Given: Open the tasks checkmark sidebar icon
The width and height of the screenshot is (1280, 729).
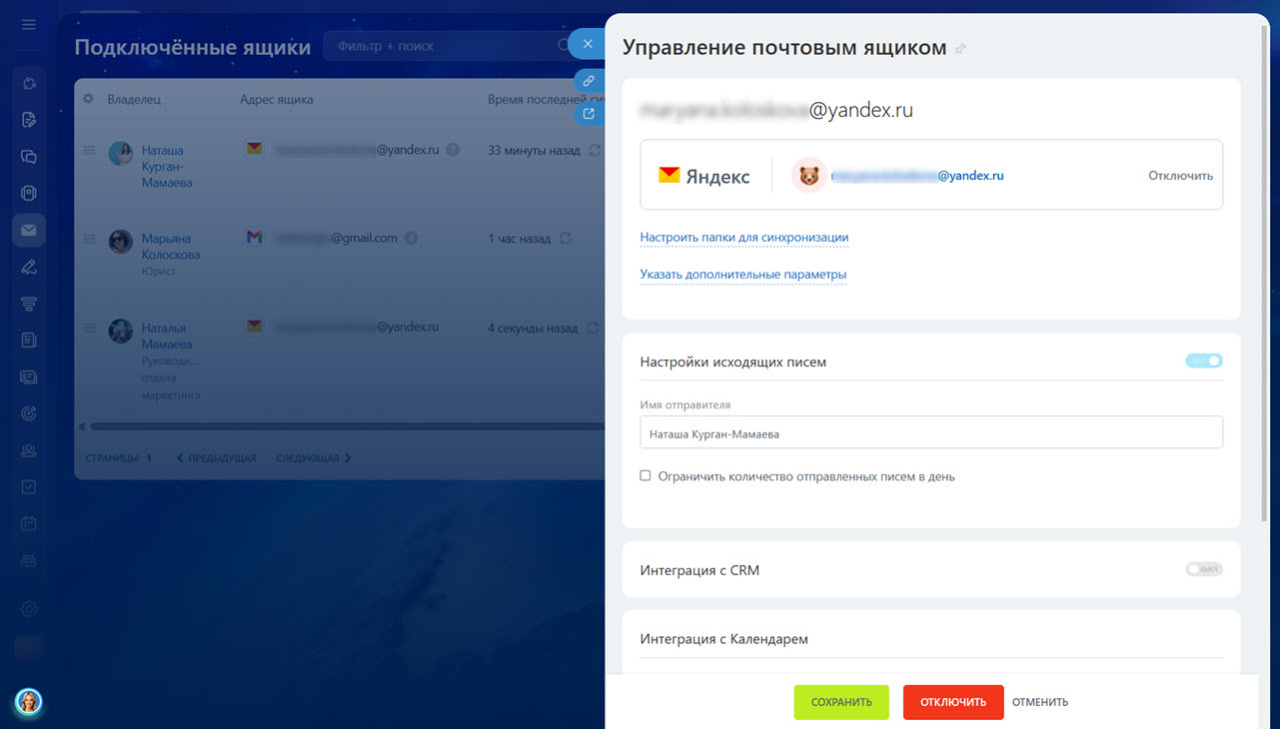Looking at the screenshot, I should point(29,487).
